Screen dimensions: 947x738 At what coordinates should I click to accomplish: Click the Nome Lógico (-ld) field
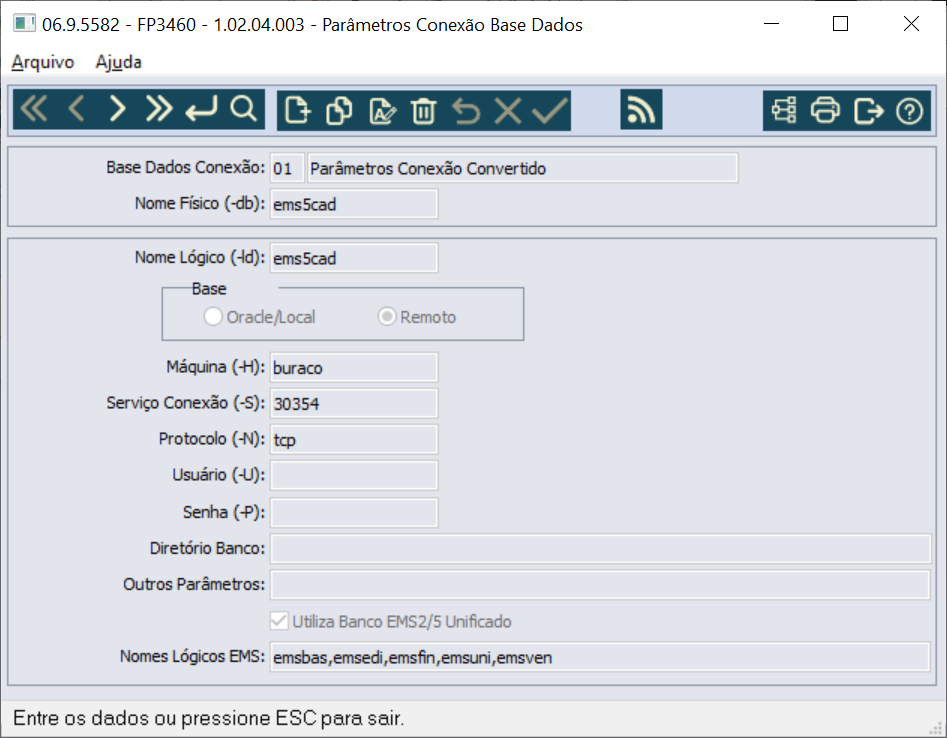coord(354,258)
